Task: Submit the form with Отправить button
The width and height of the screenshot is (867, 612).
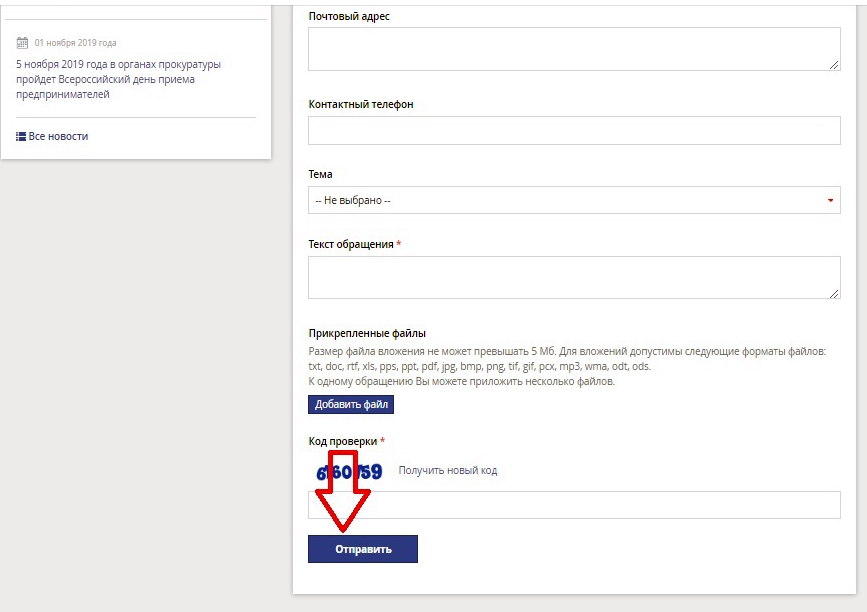Action: click(362, 549)
